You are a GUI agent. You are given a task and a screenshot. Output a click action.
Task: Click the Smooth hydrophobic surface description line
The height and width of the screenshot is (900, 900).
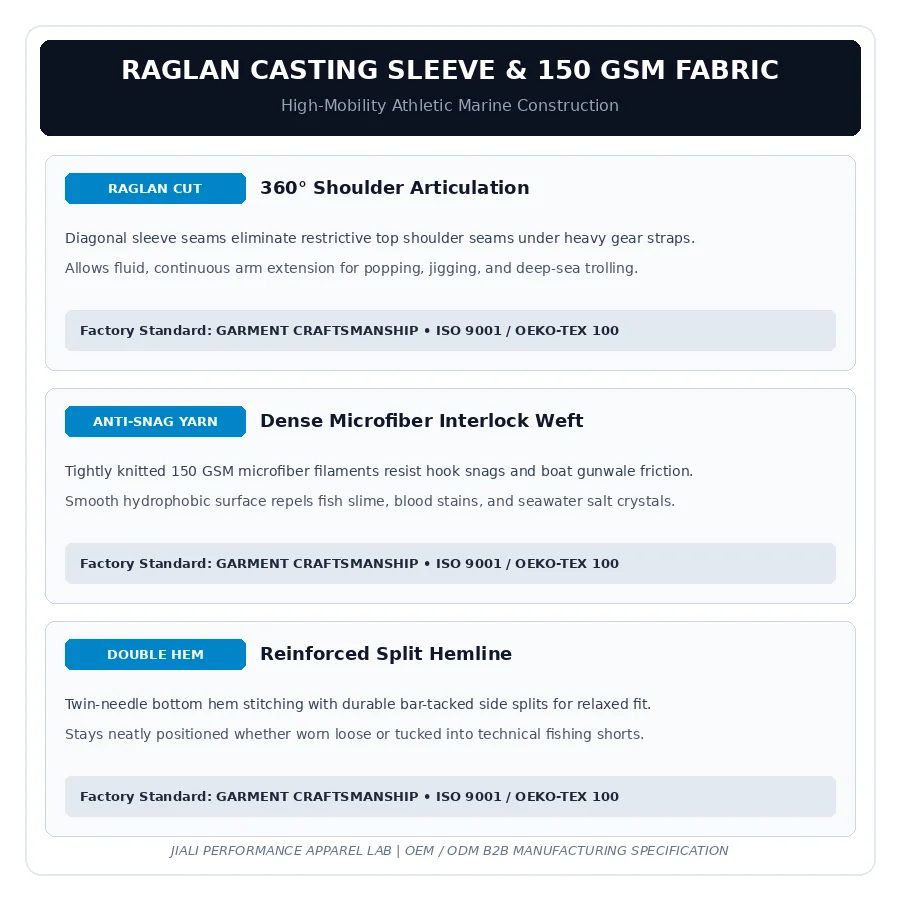pos(370,501)
